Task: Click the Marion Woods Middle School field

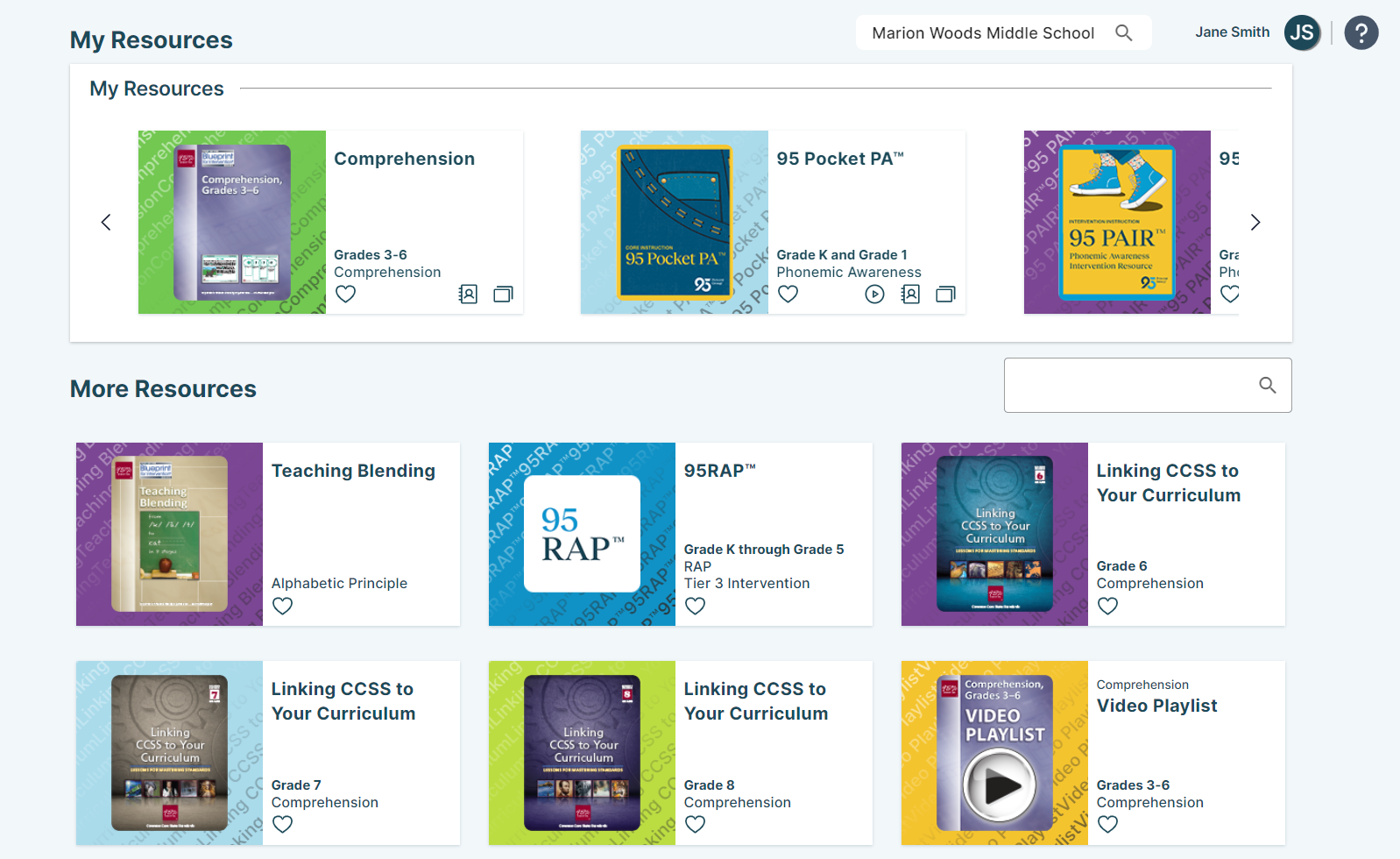Action: (x=1003, y=33)
